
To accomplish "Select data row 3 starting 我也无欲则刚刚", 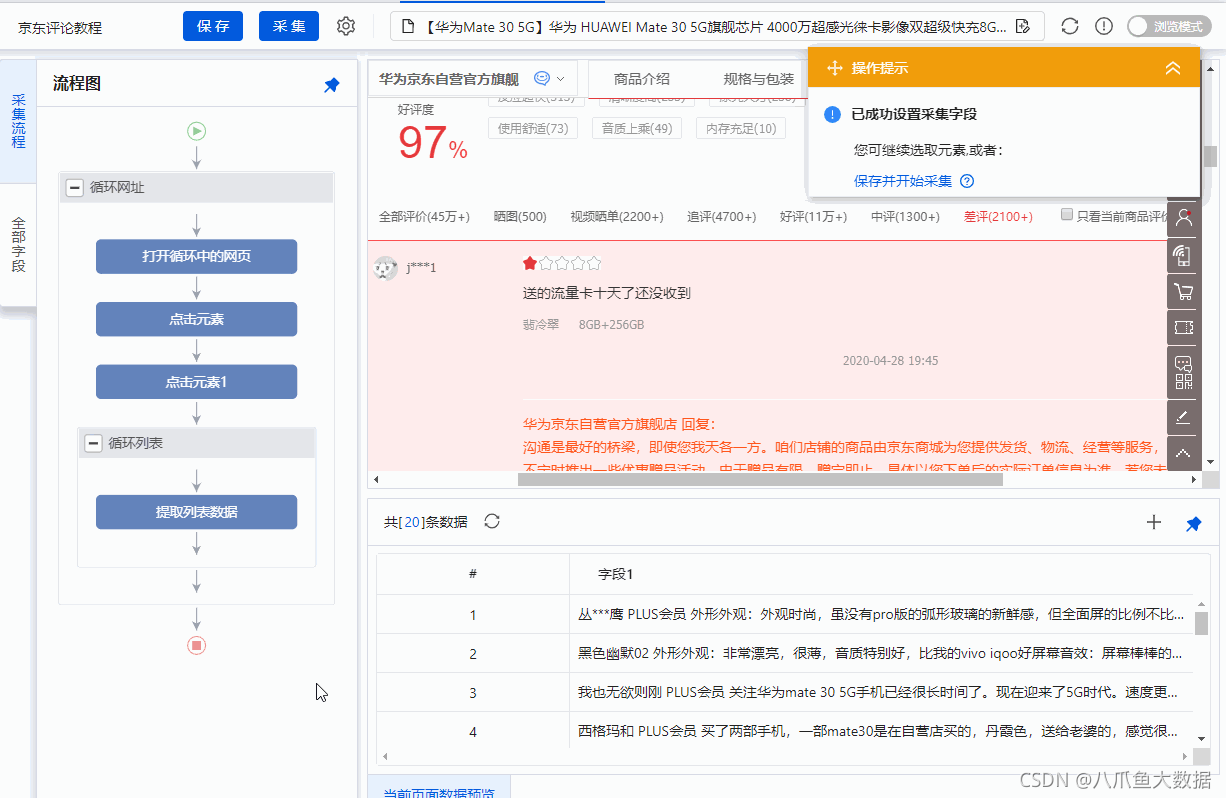I will (784, 692).
